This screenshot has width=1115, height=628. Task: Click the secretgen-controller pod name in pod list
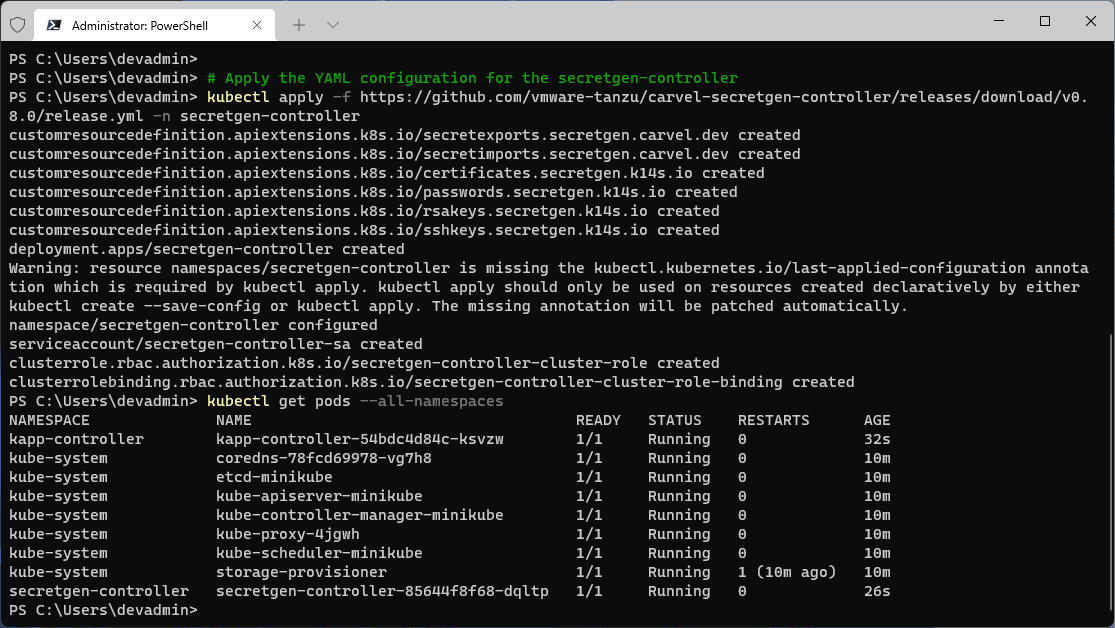point(383,591)
